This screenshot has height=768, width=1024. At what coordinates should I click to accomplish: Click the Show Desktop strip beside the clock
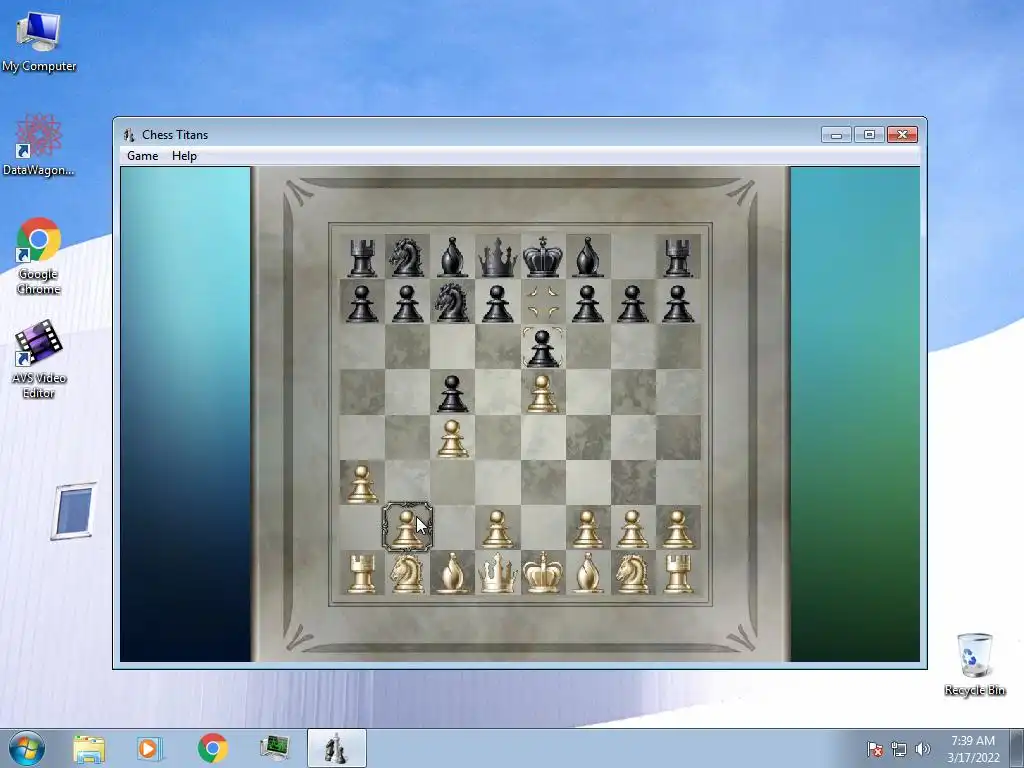(1017, 748)
